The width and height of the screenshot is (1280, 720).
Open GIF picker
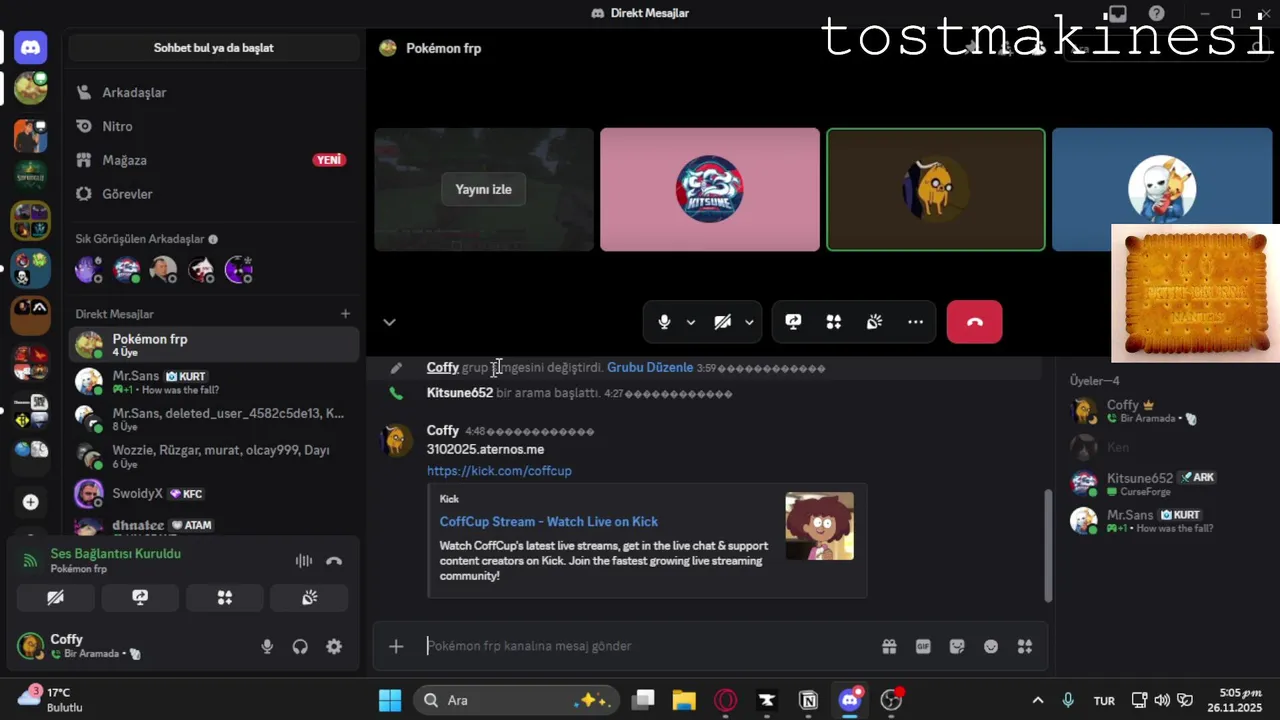pos(923,646)
